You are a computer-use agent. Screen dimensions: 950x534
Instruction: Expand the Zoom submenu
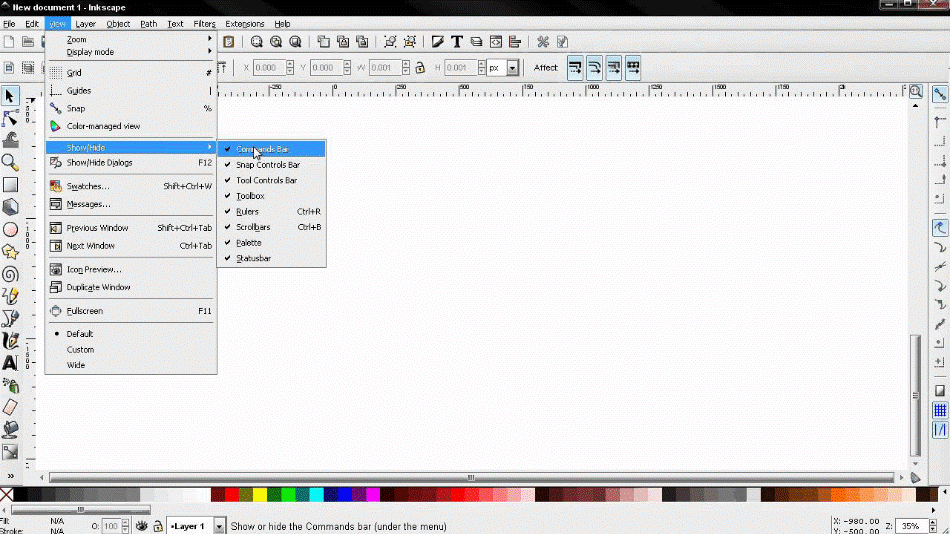click(x=131, y=39)
